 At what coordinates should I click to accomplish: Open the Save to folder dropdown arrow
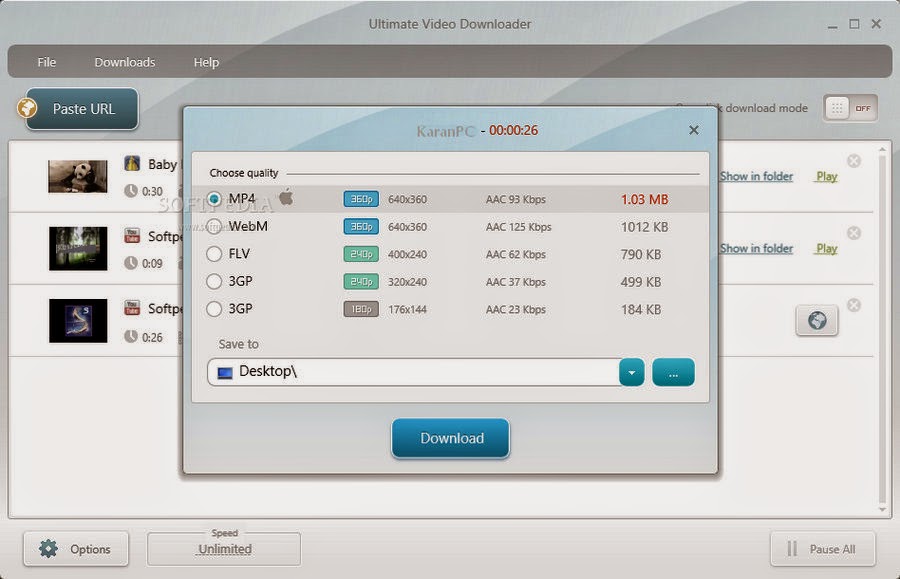631,372
